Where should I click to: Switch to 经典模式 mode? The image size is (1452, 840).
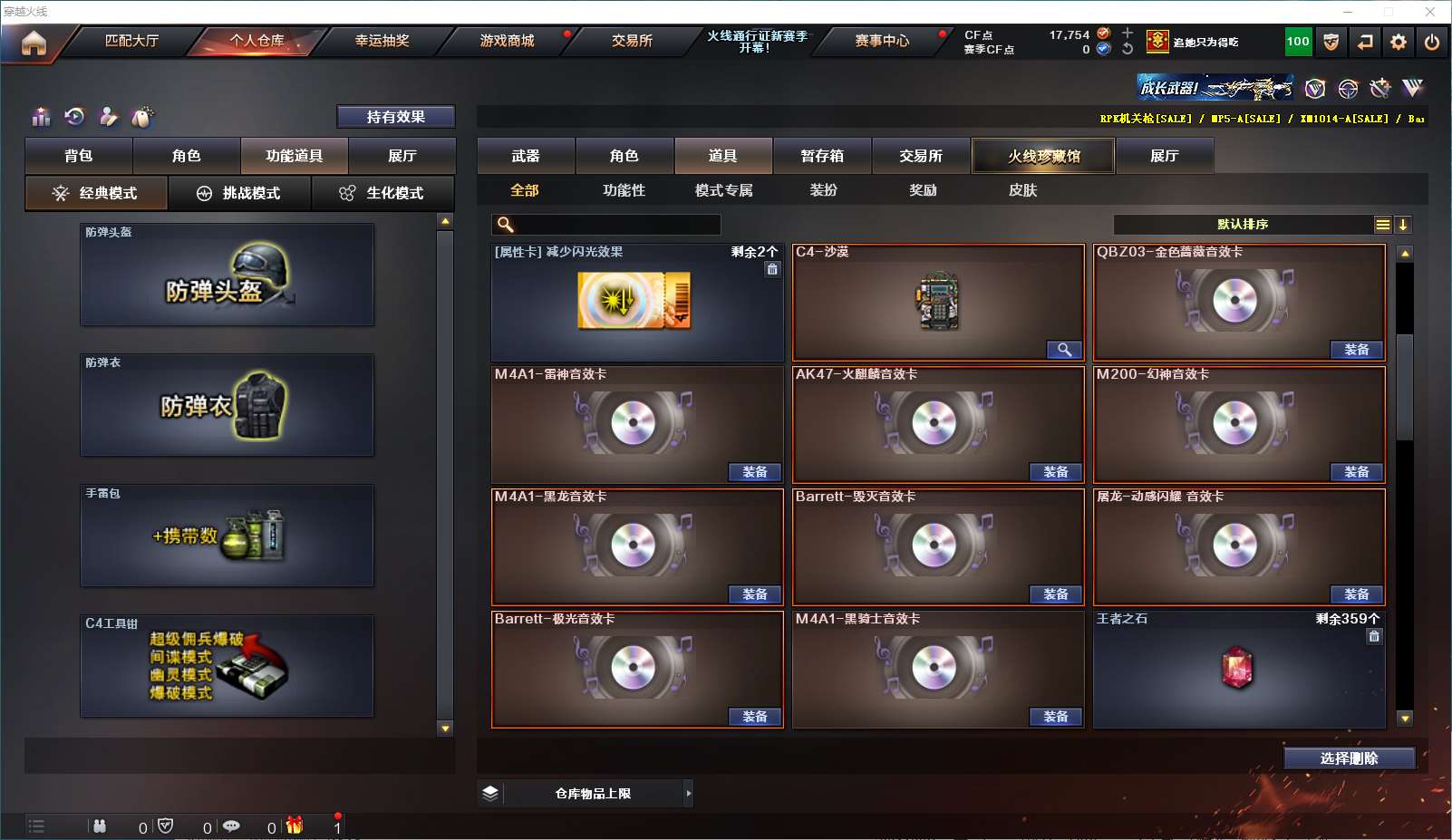[96, 193]
